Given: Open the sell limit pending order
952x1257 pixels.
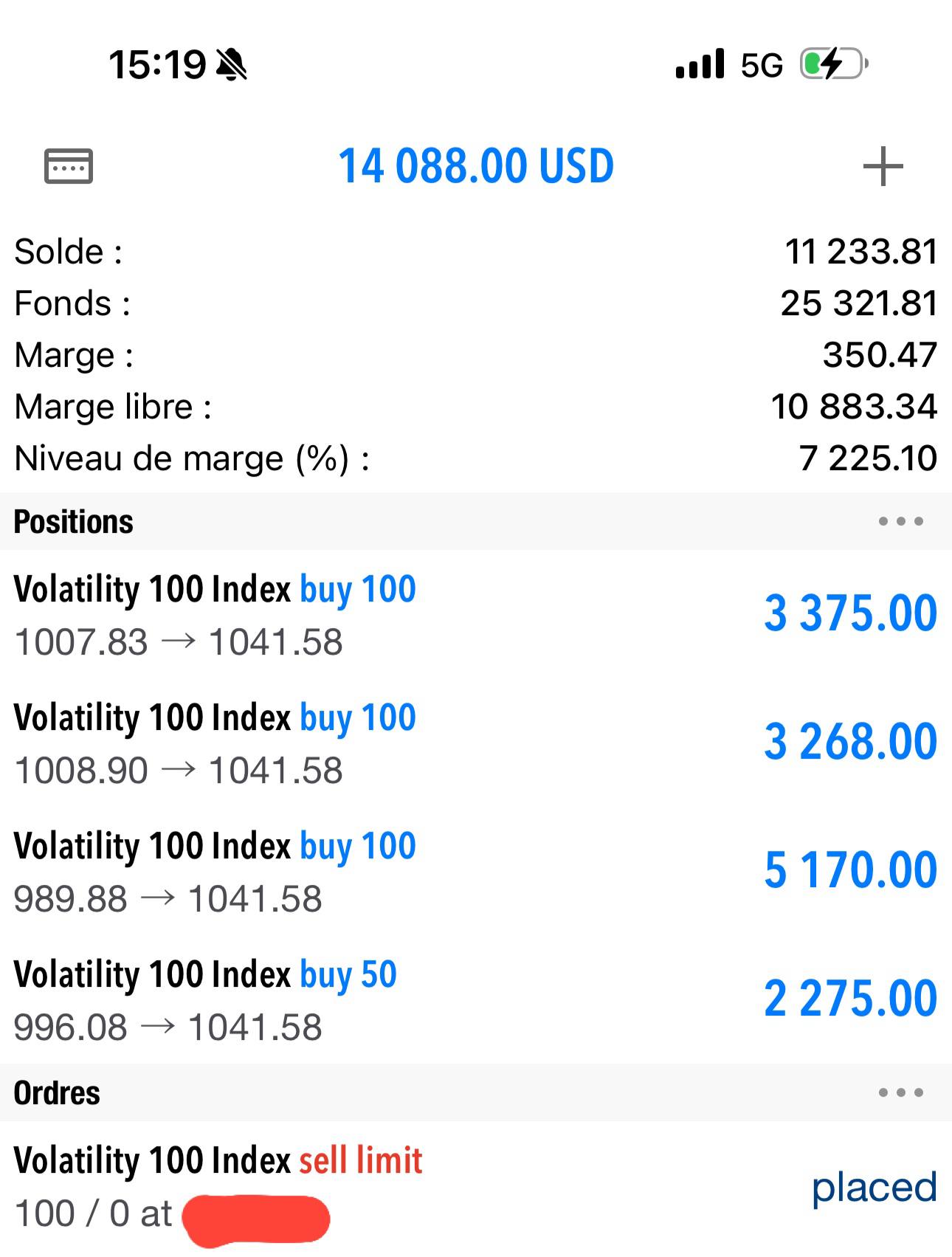Looking at the screenshot, I should pos(476,1188).
